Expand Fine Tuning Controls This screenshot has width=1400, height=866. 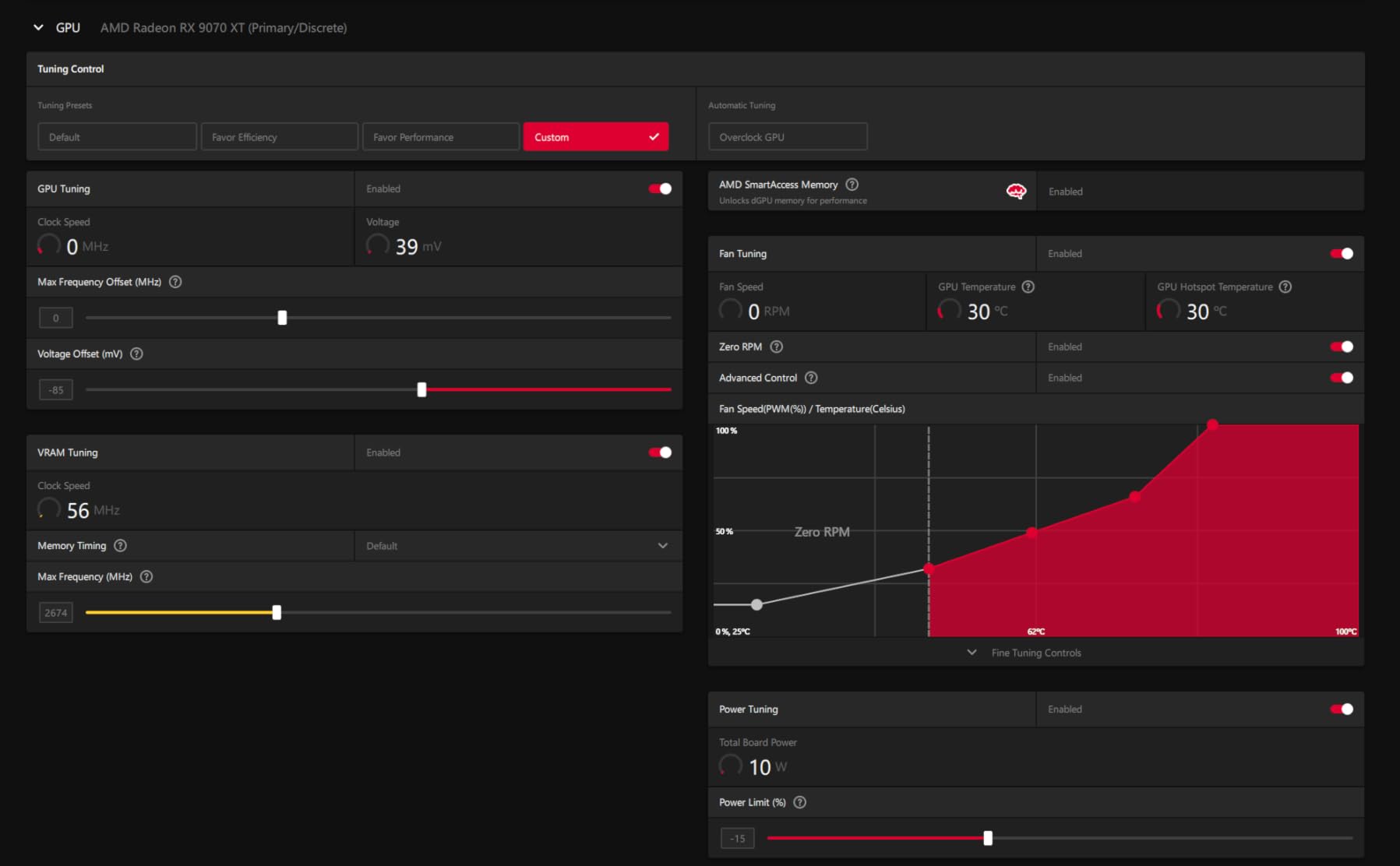click(x=1024, y=653)
